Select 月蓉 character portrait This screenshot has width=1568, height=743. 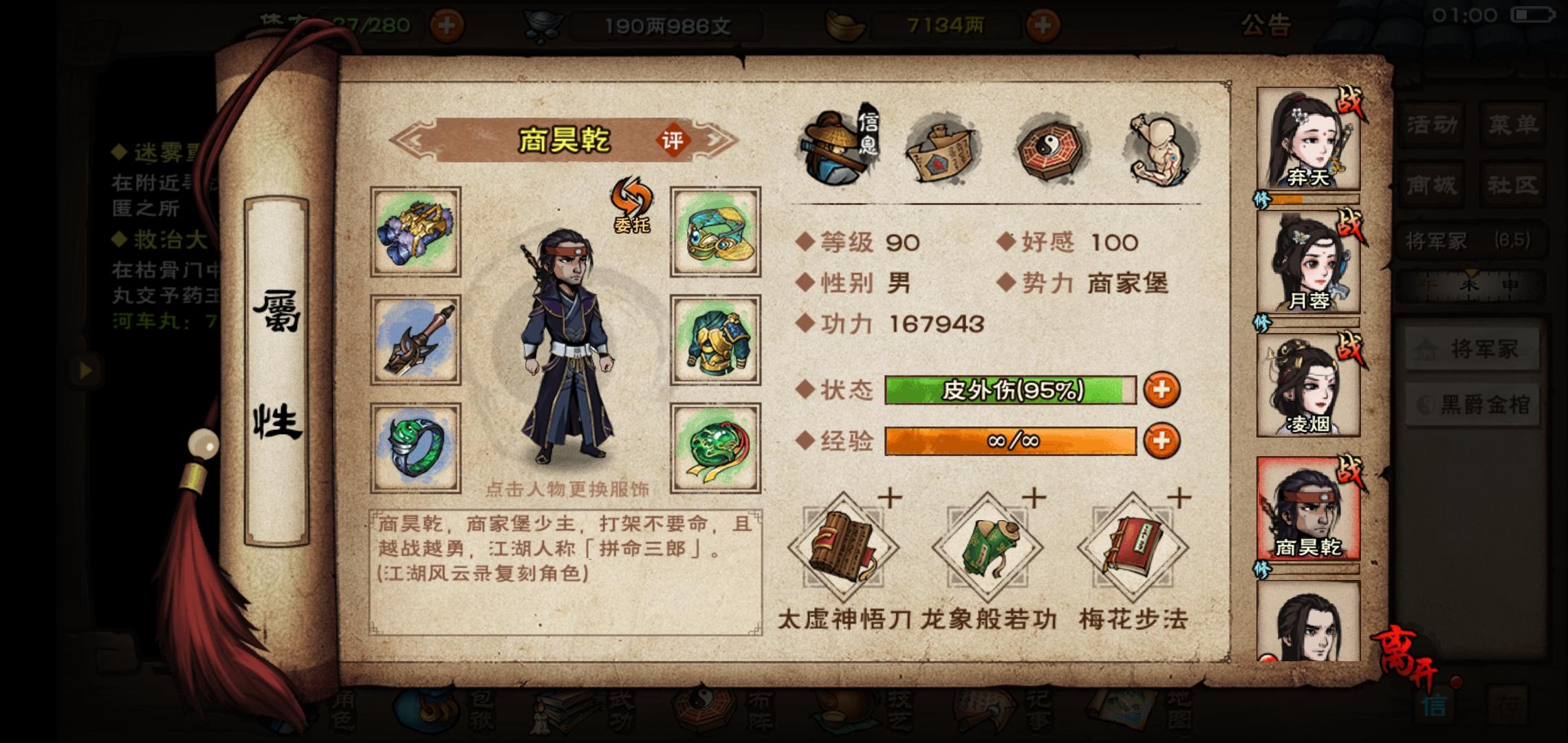click(1308, 263)
